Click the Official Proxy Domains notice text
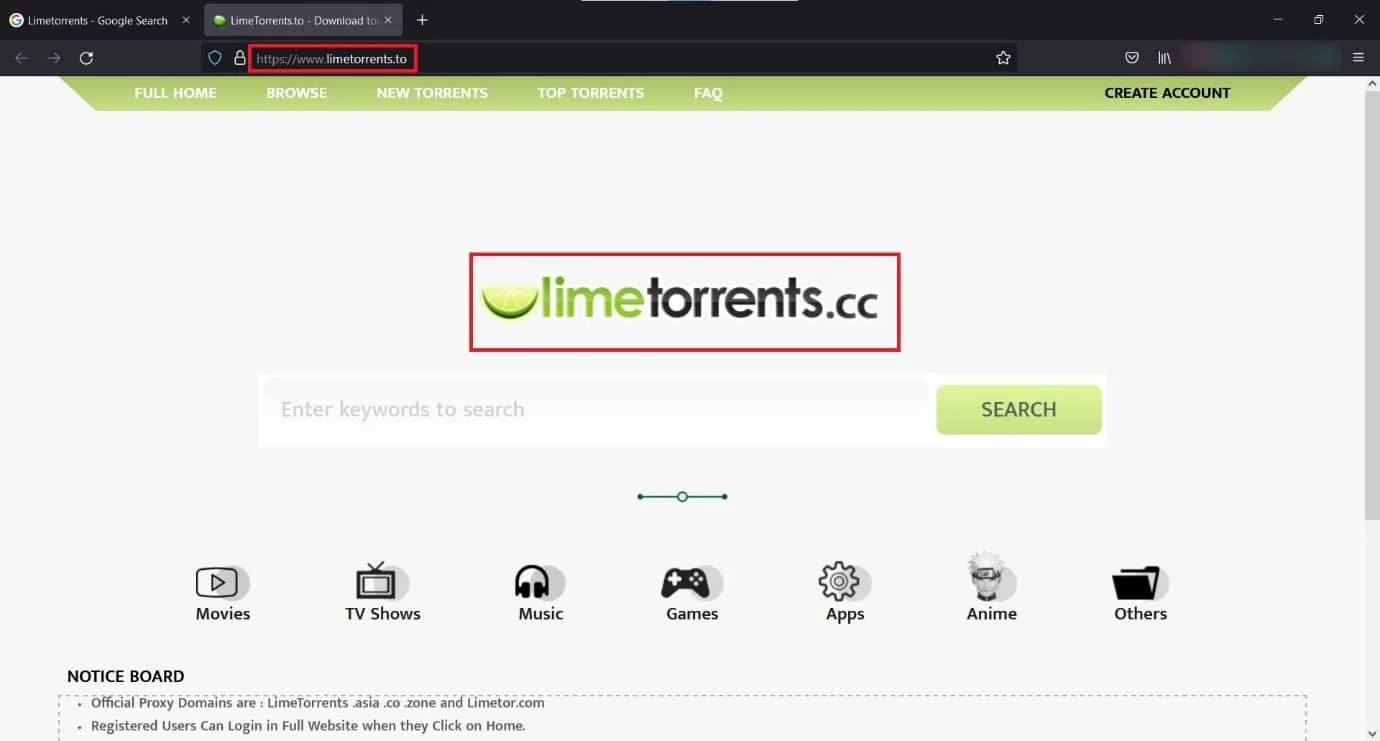 coord(318,703)
